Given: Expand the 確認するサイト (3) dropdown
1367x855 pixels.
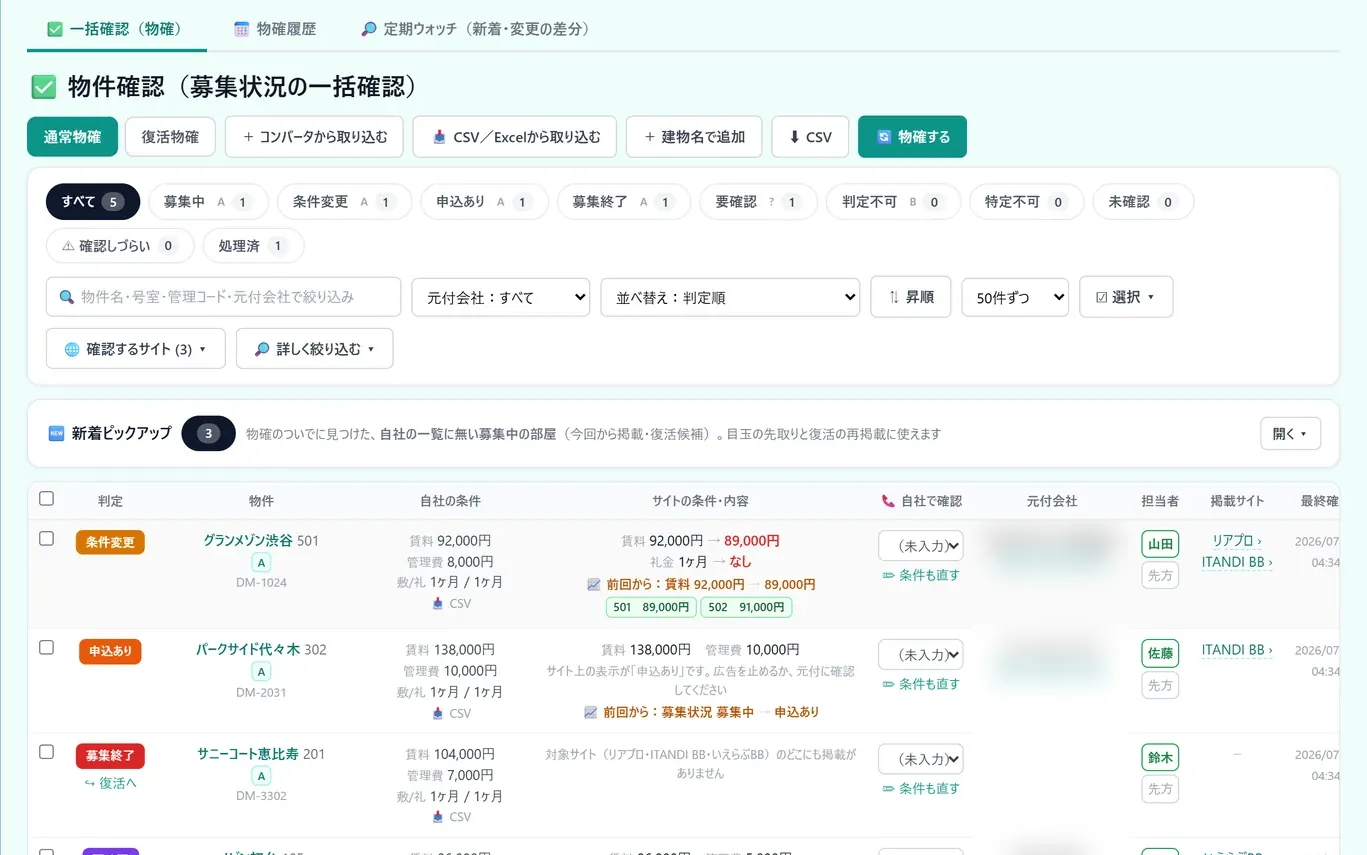Looking at the screenshot, I should 136,349.
